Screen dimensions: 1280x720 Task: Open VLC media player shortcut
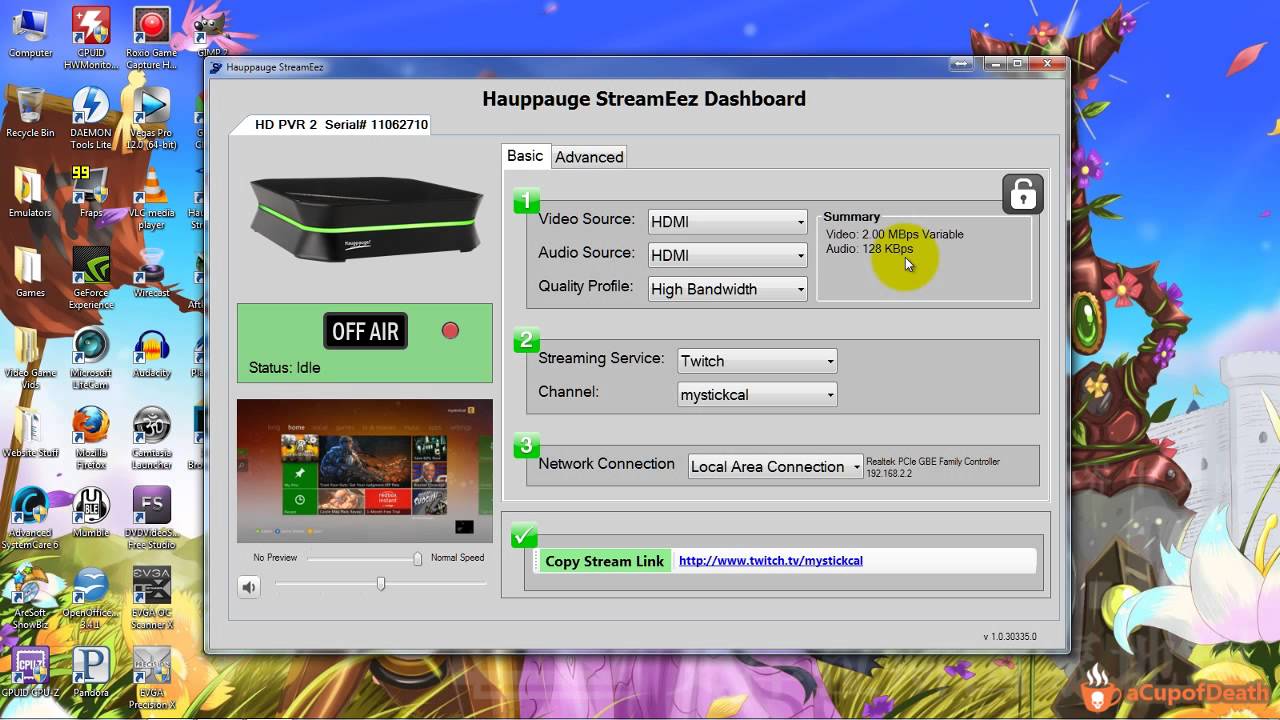tap(151, 198)
